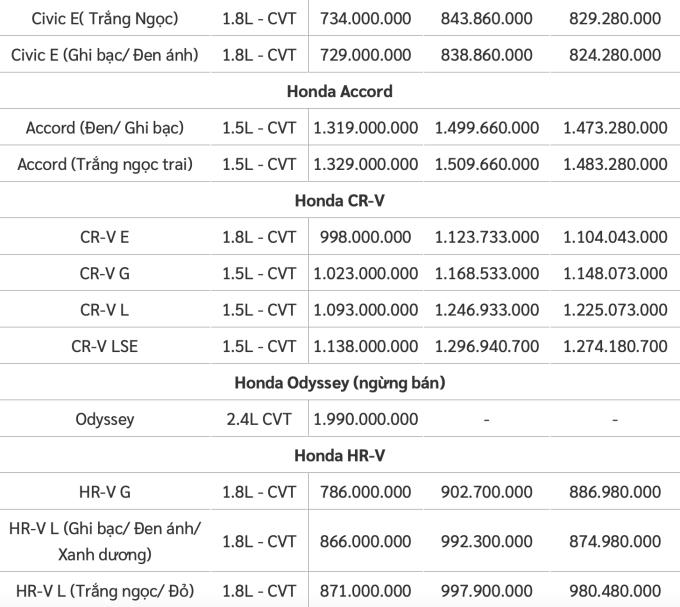Click the Honda HR-V section header
This screenshot has height=607, width=680.
pos(339,456)
